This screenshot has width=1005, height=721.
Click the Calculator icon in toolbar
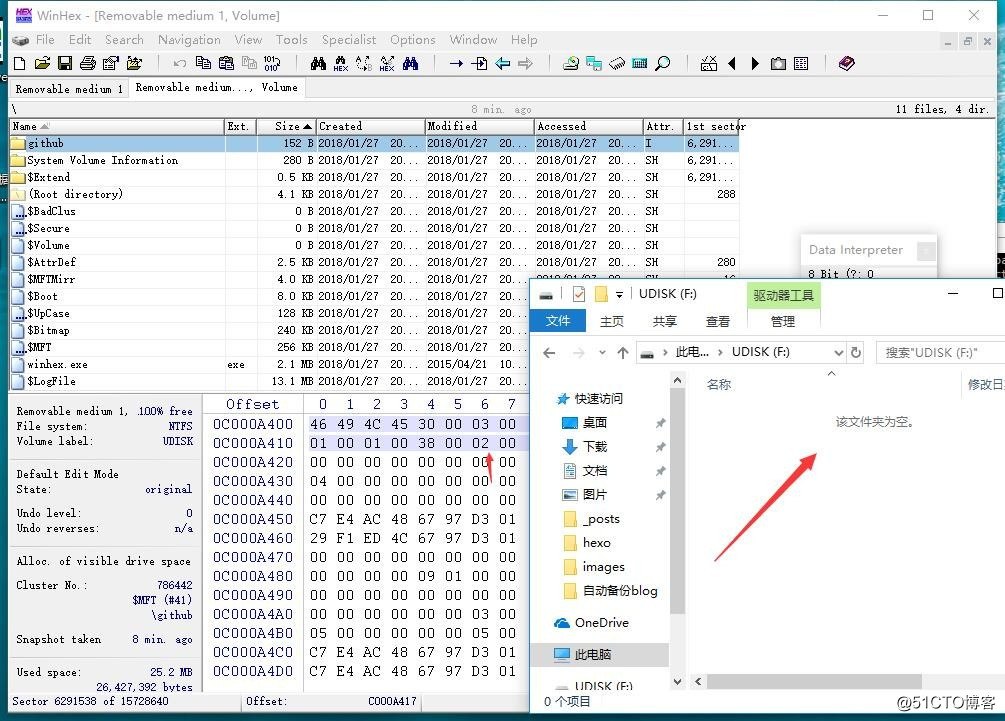640,63
